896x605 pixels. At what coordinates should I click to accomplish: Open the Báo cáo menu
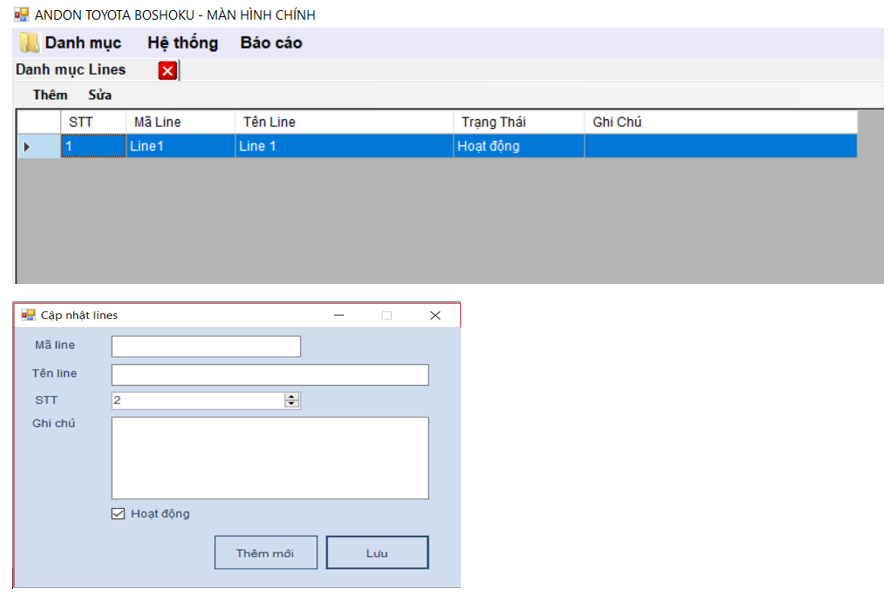[x=271, y=43]
